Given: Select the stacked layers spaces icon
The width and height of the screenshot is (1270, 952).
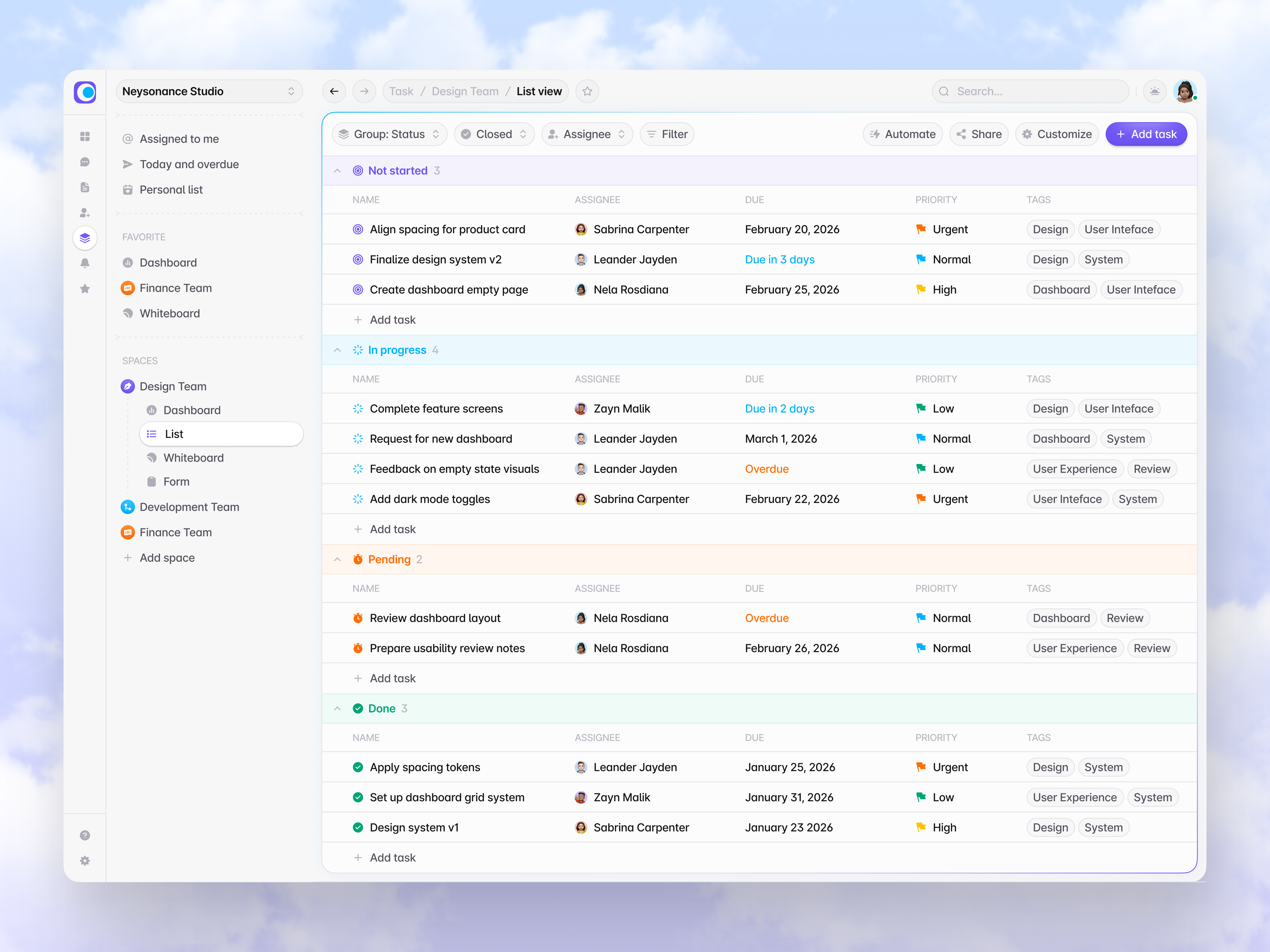Looking at the screenshot, I should (85, 238).
